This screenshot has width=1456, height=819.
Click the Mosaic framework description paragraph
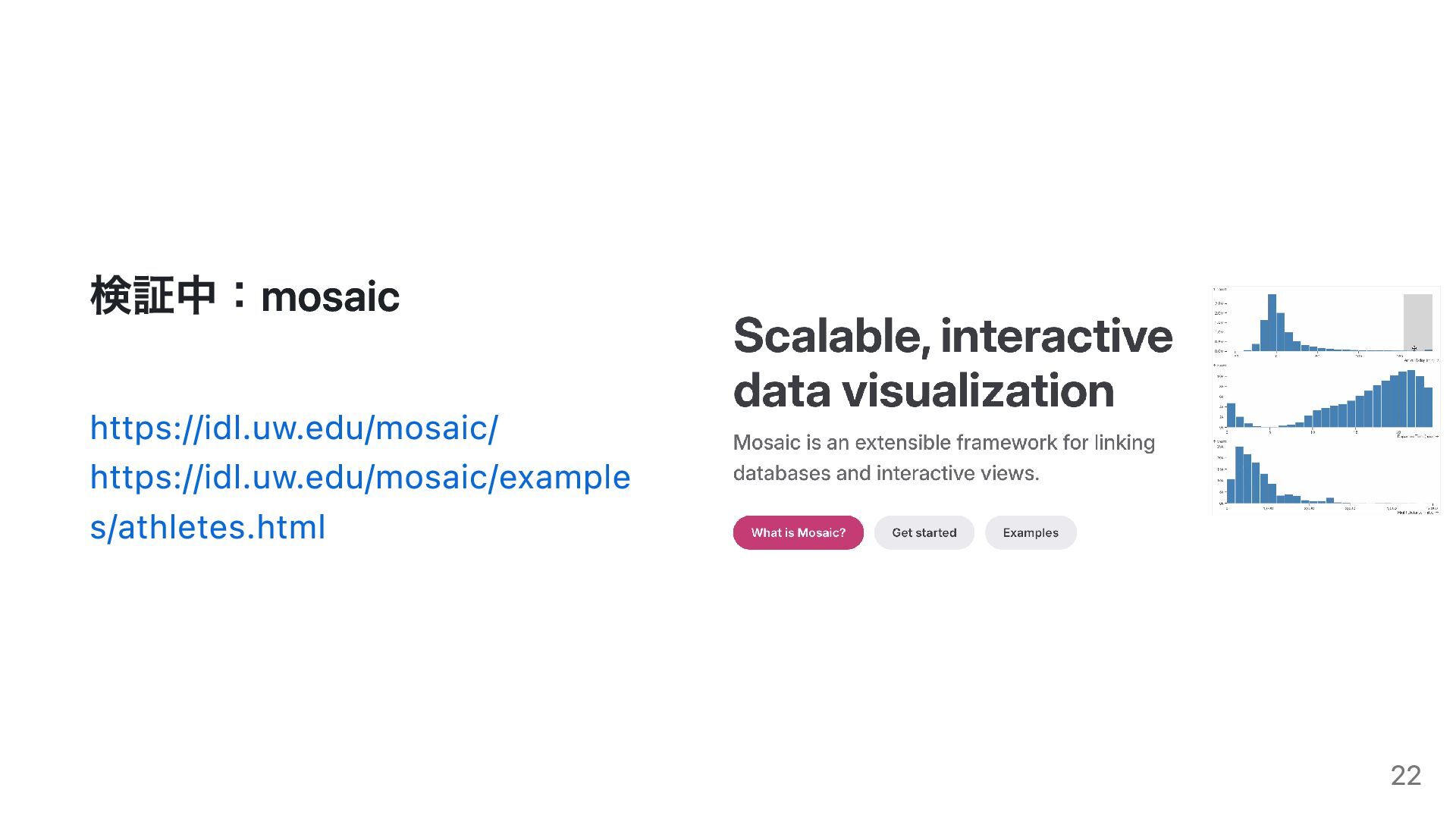[x=944, y=457]
